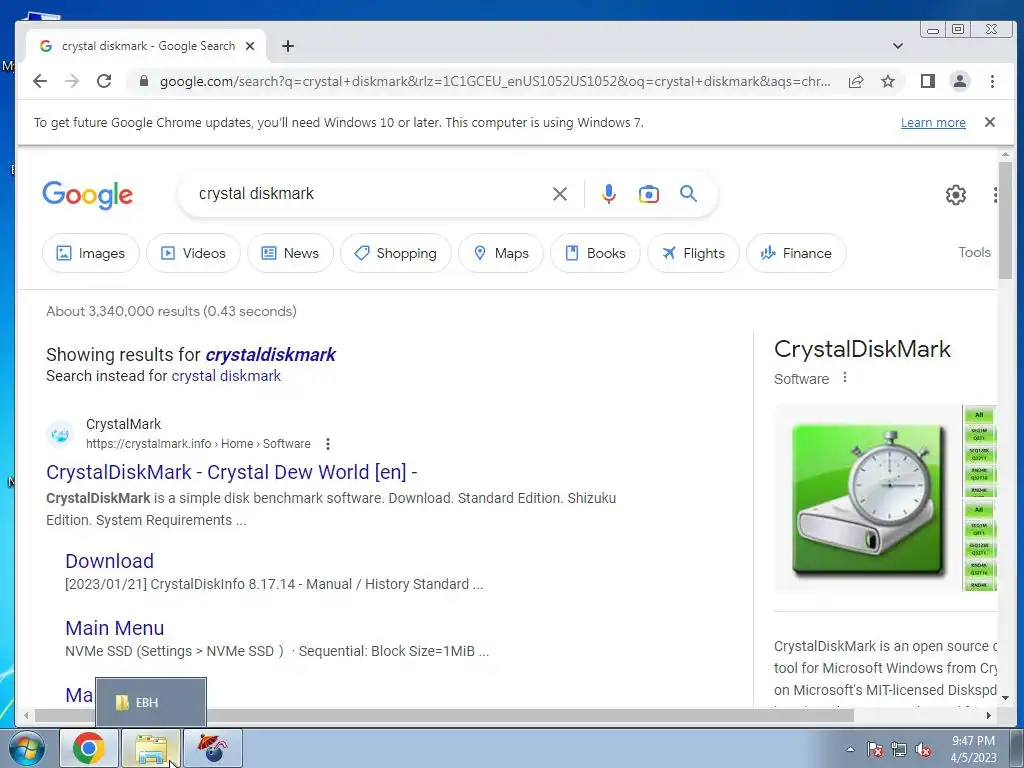
Task: Expand the tab search chevron
Action: (x=898, y=46)
